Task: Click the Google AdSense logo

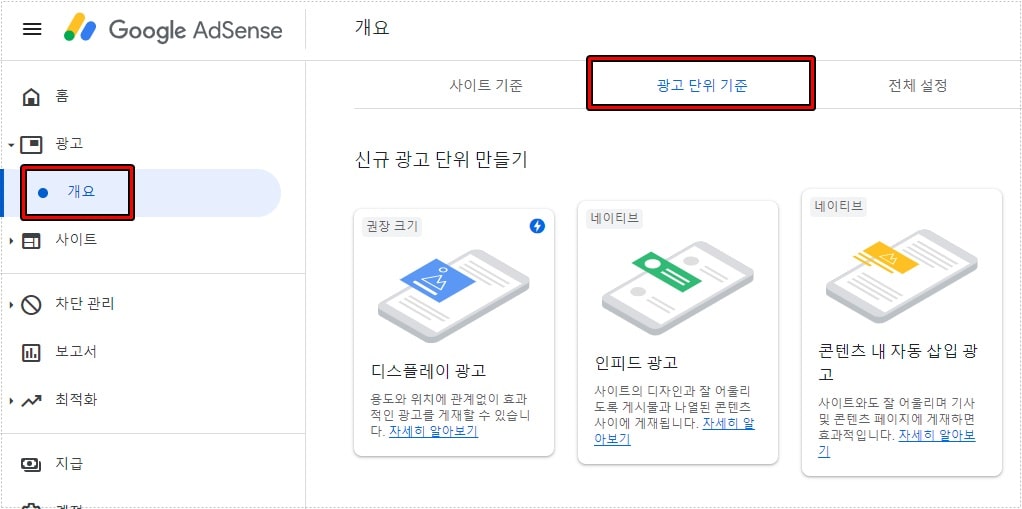Action: coord(174,29)
